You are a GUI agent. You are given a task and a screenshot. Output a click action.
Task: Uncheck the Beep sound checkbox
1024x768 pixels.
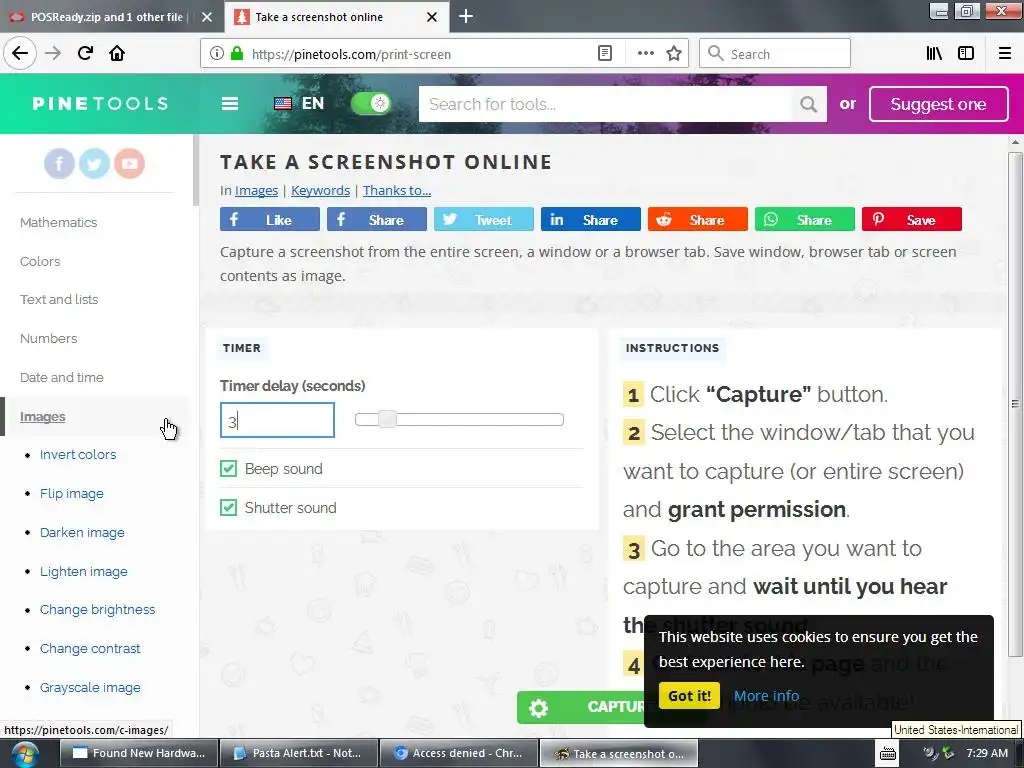[x=229, y=468]
